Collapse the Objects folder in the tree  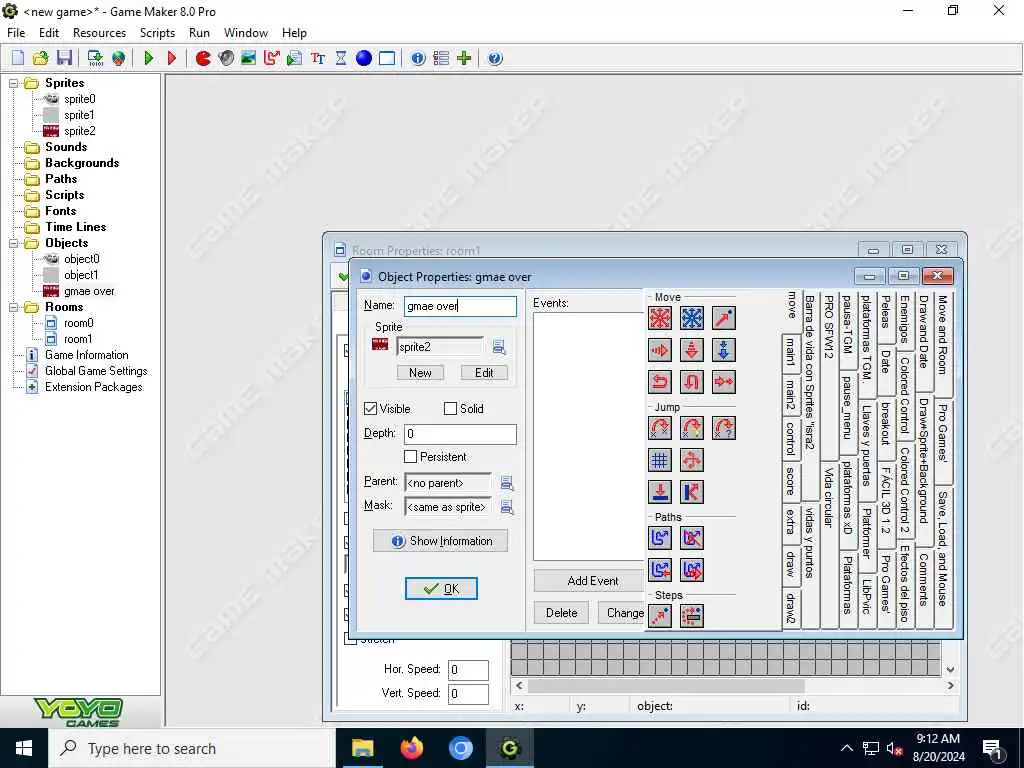click(13, 243)
